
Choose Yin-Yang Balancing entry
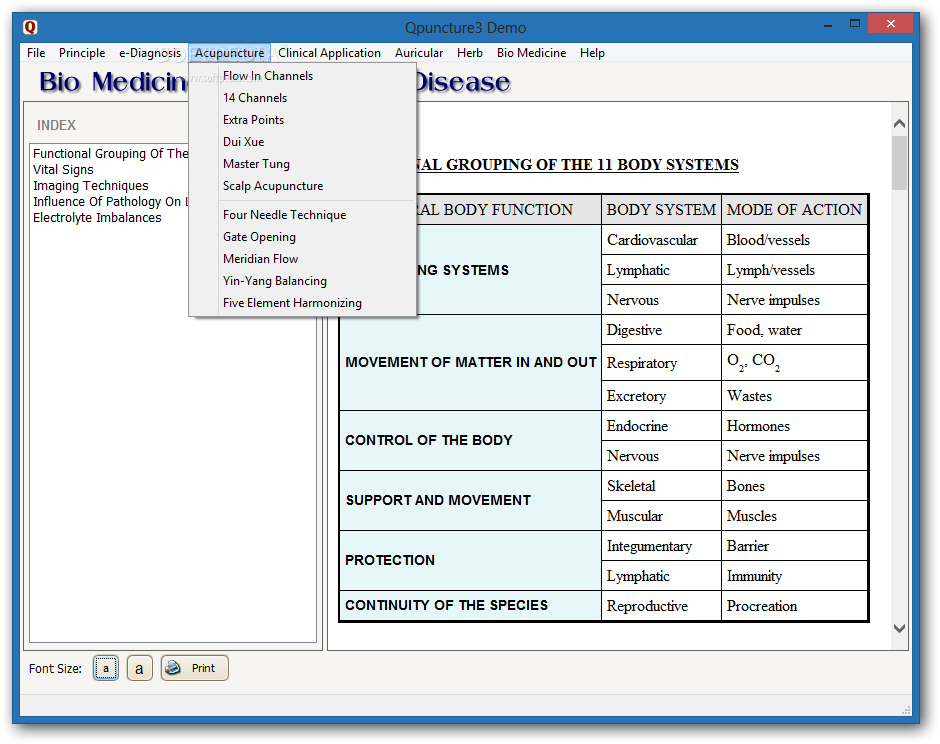303,281
